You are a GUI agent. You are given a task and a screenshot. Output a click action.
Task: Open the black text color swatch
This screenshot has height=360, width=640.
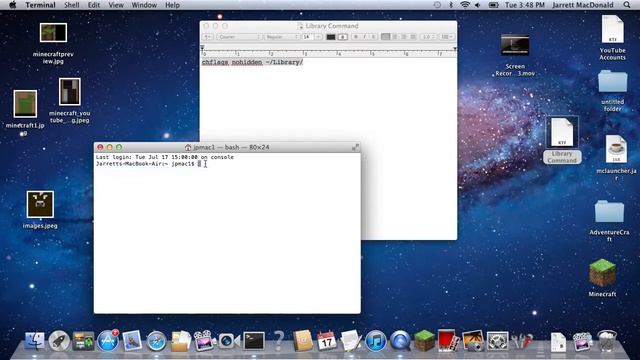[331, 37]
